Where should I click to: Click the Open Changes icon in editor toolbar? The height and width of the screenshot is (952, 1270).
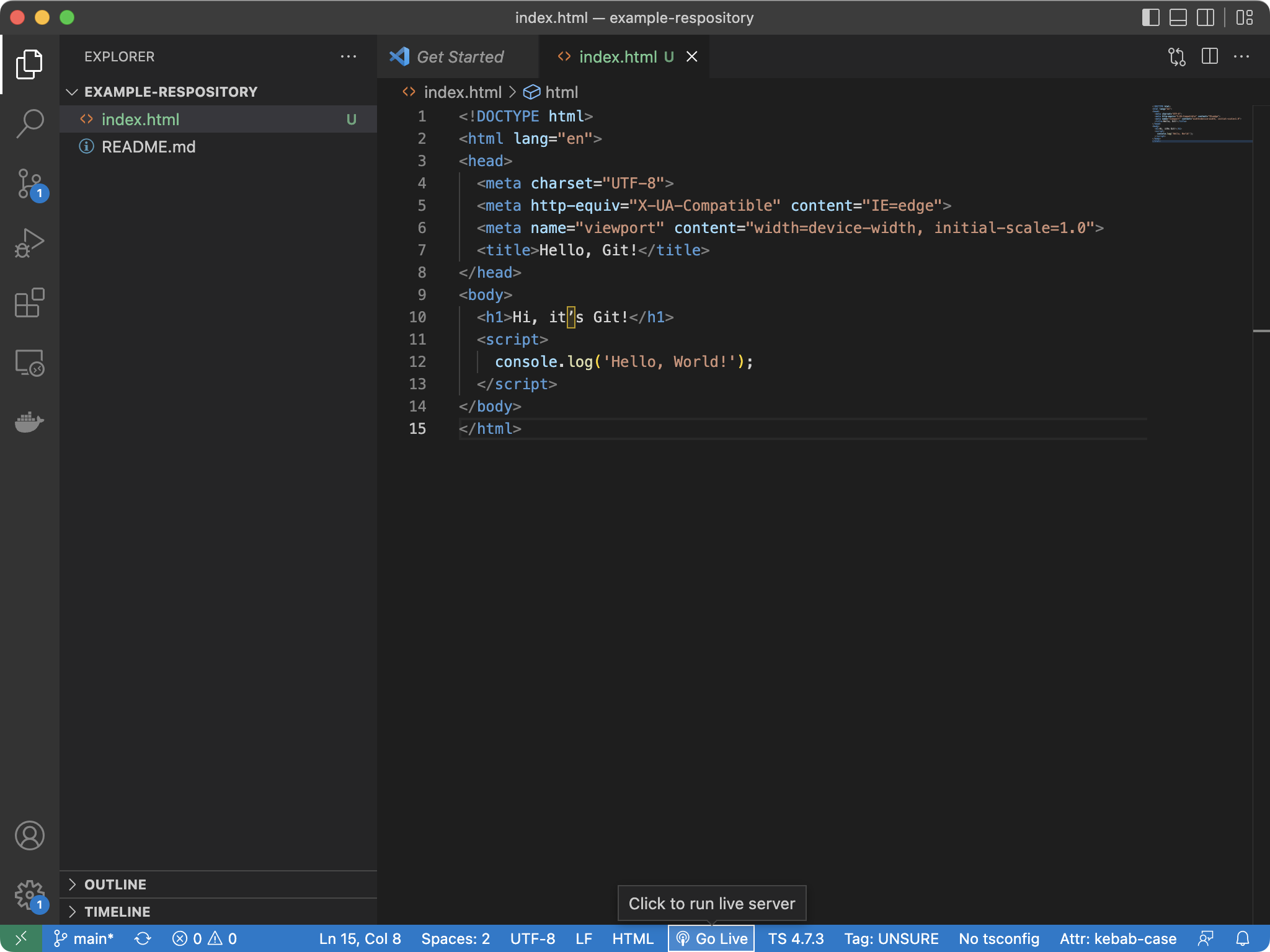pyautogui.click(x=1176, y=56)
